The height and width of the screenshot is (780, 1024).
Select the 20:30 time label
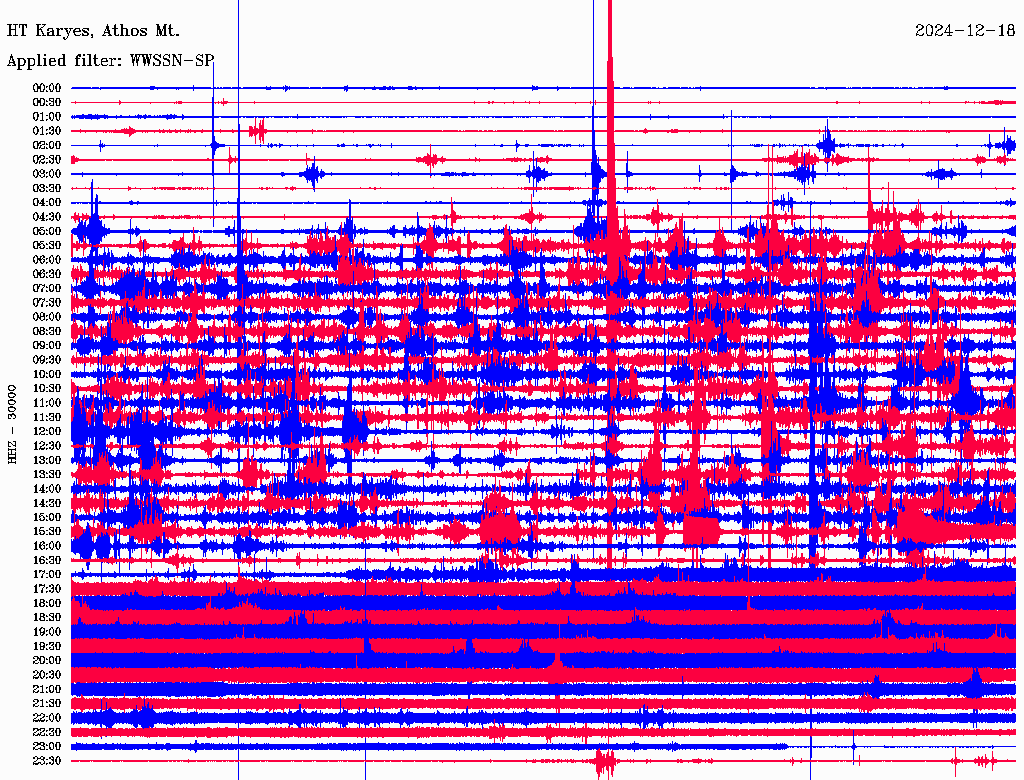47,674
